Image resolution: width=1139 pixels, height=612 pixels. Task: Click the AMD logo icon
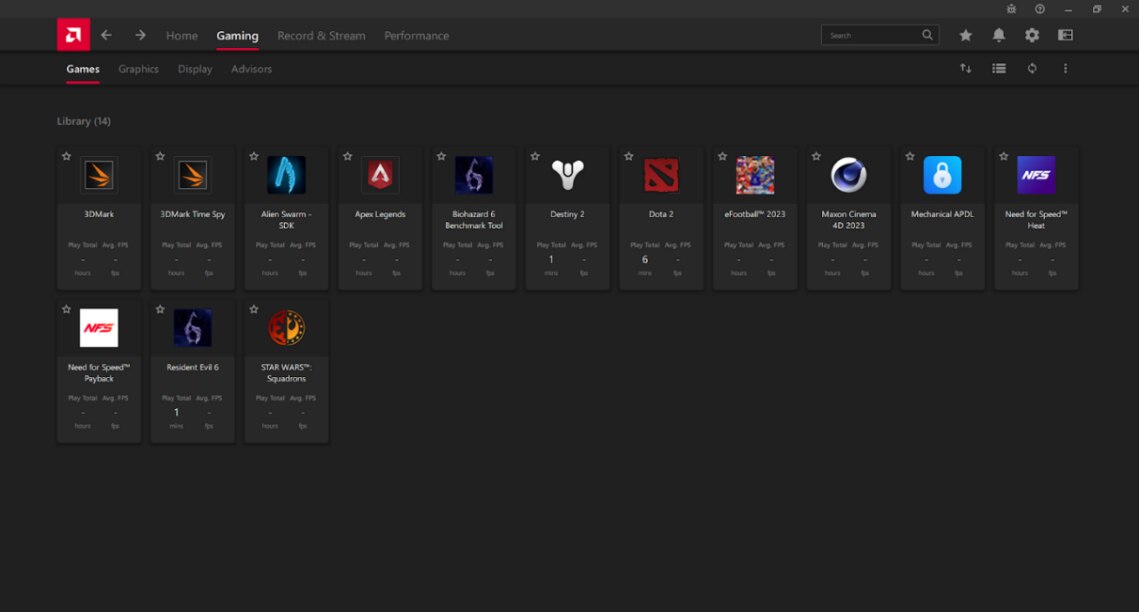tap(73, 35)
